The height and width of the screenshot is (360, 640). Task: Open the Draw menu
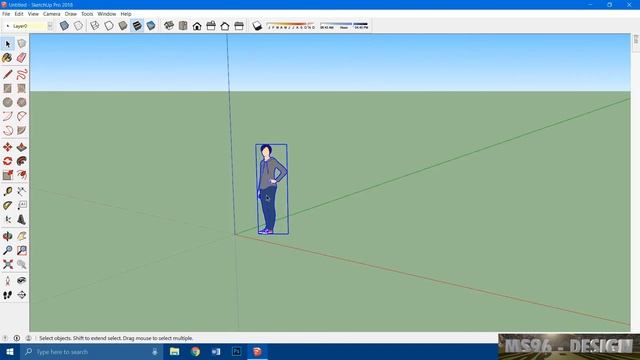[x=71, y=14]
